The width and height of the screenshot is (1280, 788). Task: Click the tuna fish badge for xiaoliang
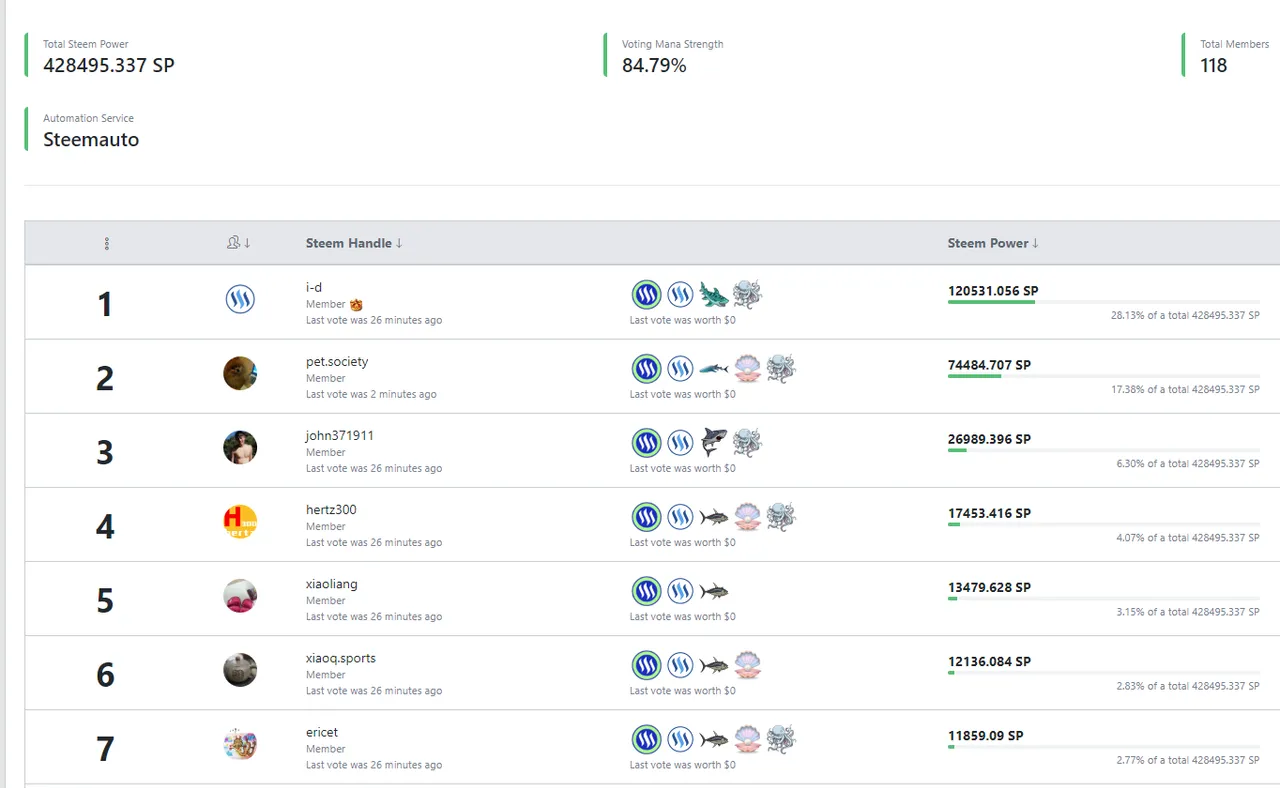point(714,591)
